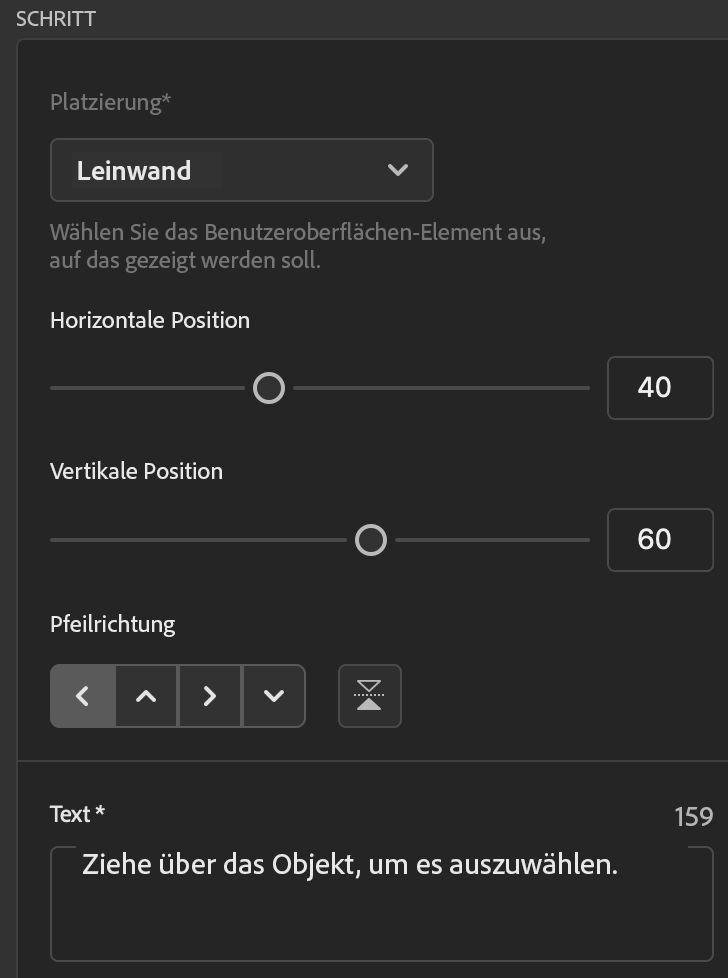Click the chevron in the Leinwand dropdown
The height and width of the screenshot is (978, 728).
[x=398, y=170]
